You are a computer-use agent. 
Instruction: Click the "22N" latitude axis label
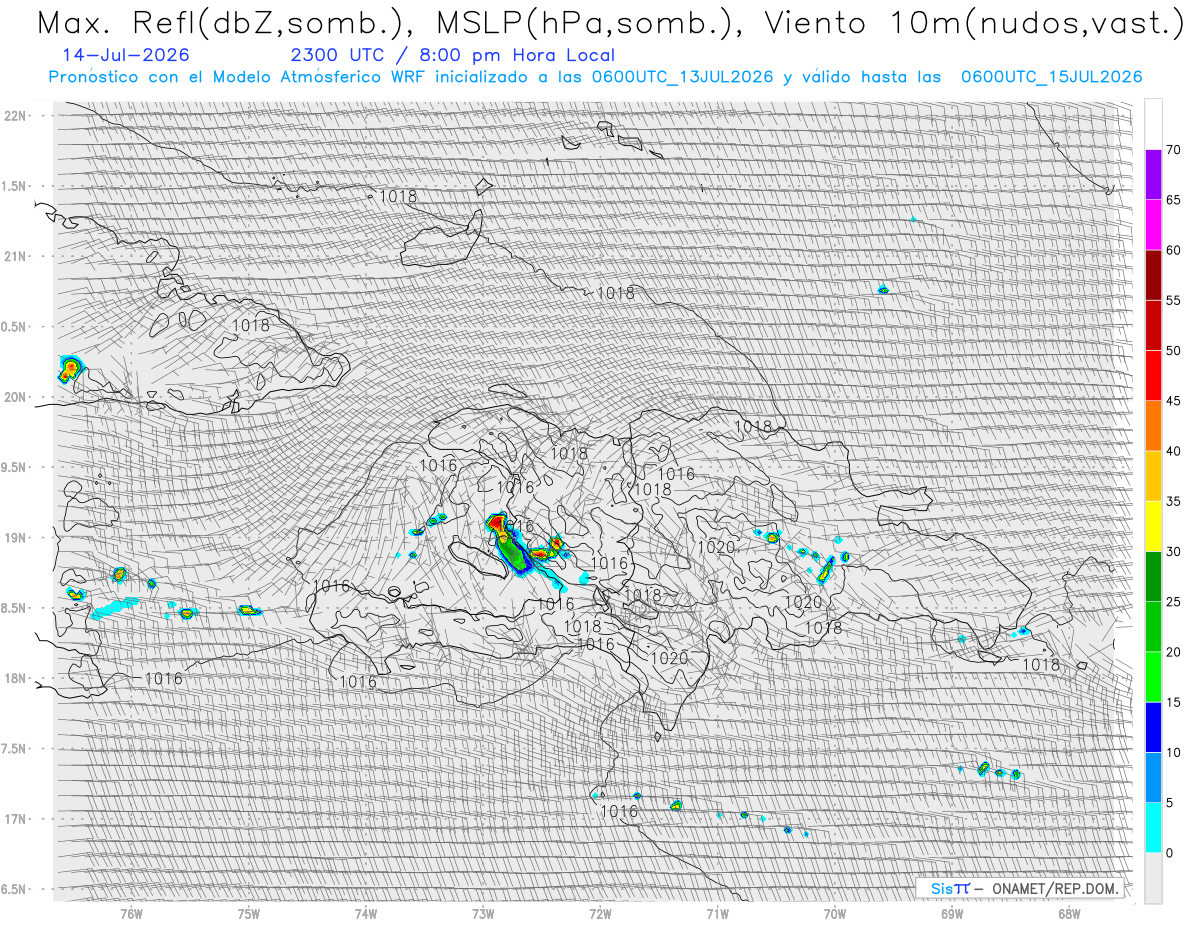16,116
